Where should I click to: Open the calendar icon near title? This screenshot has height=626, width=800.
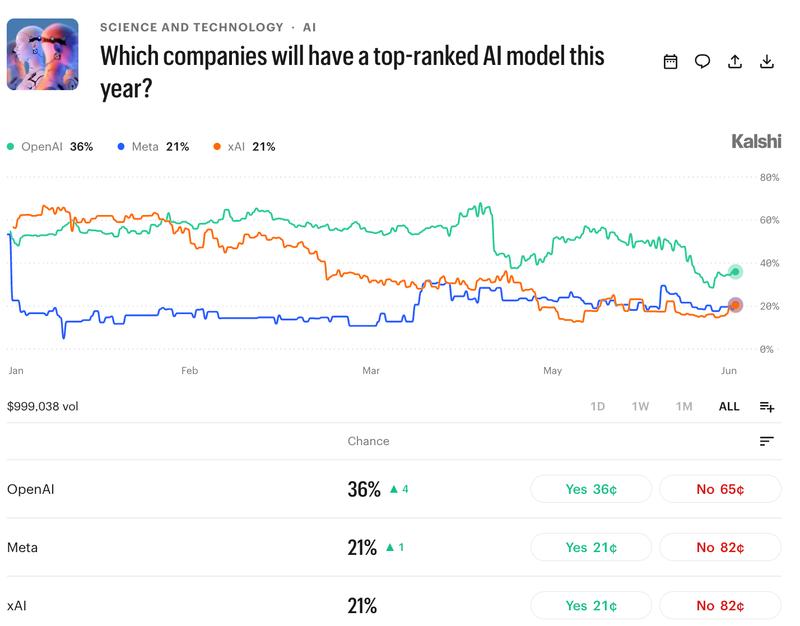click(x=670, y=62)
